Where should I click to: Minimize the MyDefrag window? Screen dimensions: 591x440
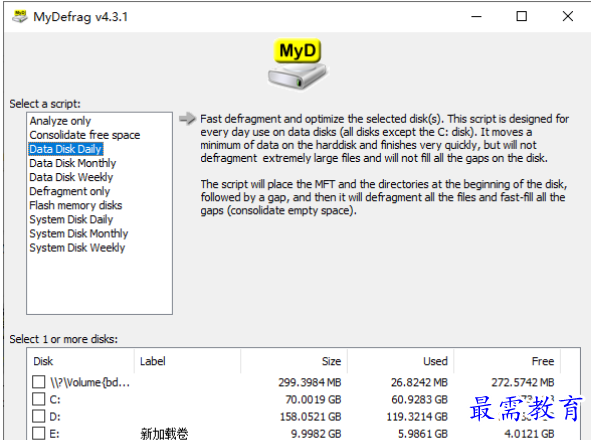click(x=476, y=16)
